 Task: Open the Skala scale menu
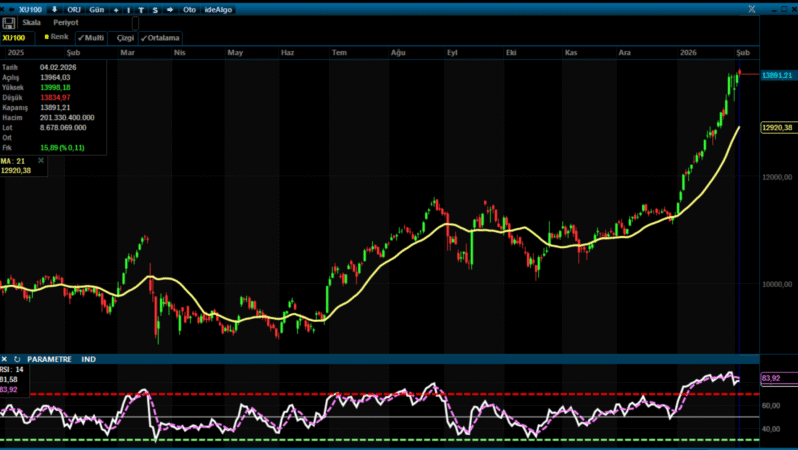pyautogui.click(x=32, y=22)
